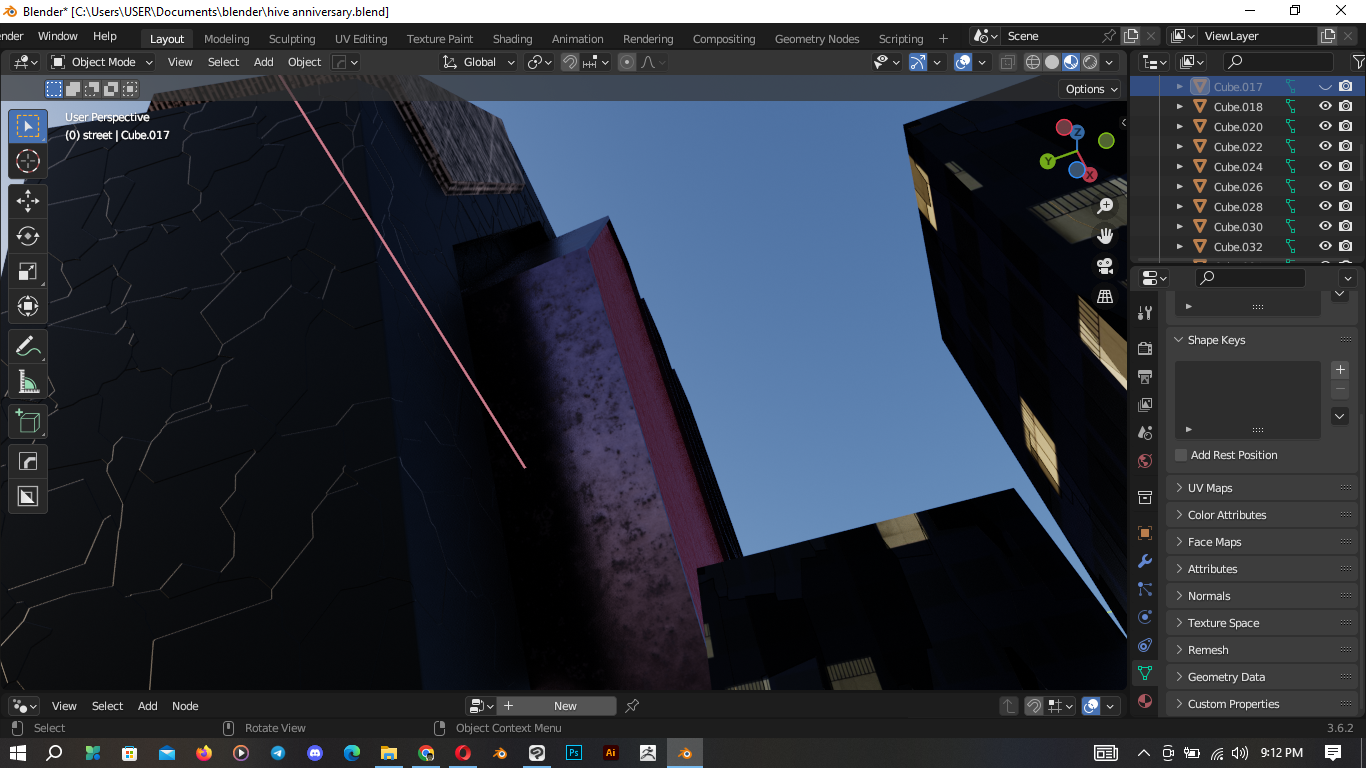Expand the Normals panel
Image resolution: width=1366 pixels, height=768 pixels.
pyautogui.click(x=1263, y=596)
